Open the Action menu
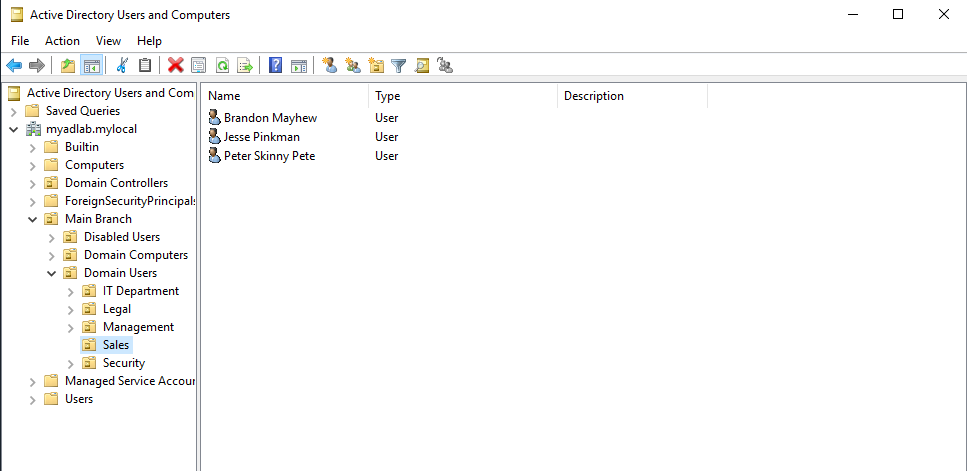 point(62,41)
